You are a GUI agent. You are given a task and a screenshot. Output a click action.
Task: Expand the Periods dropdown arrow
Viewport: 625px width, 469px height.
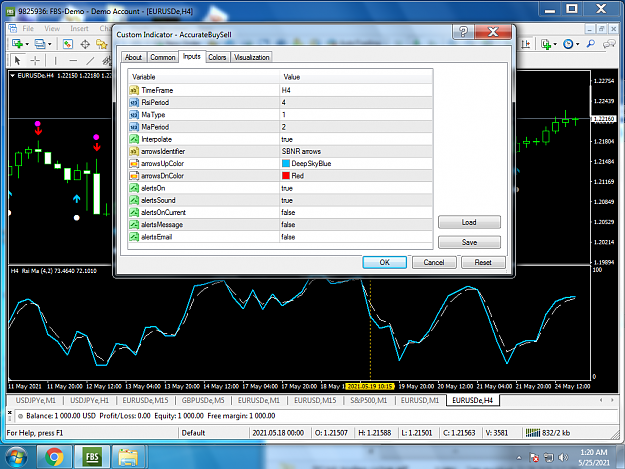point(577,44)
